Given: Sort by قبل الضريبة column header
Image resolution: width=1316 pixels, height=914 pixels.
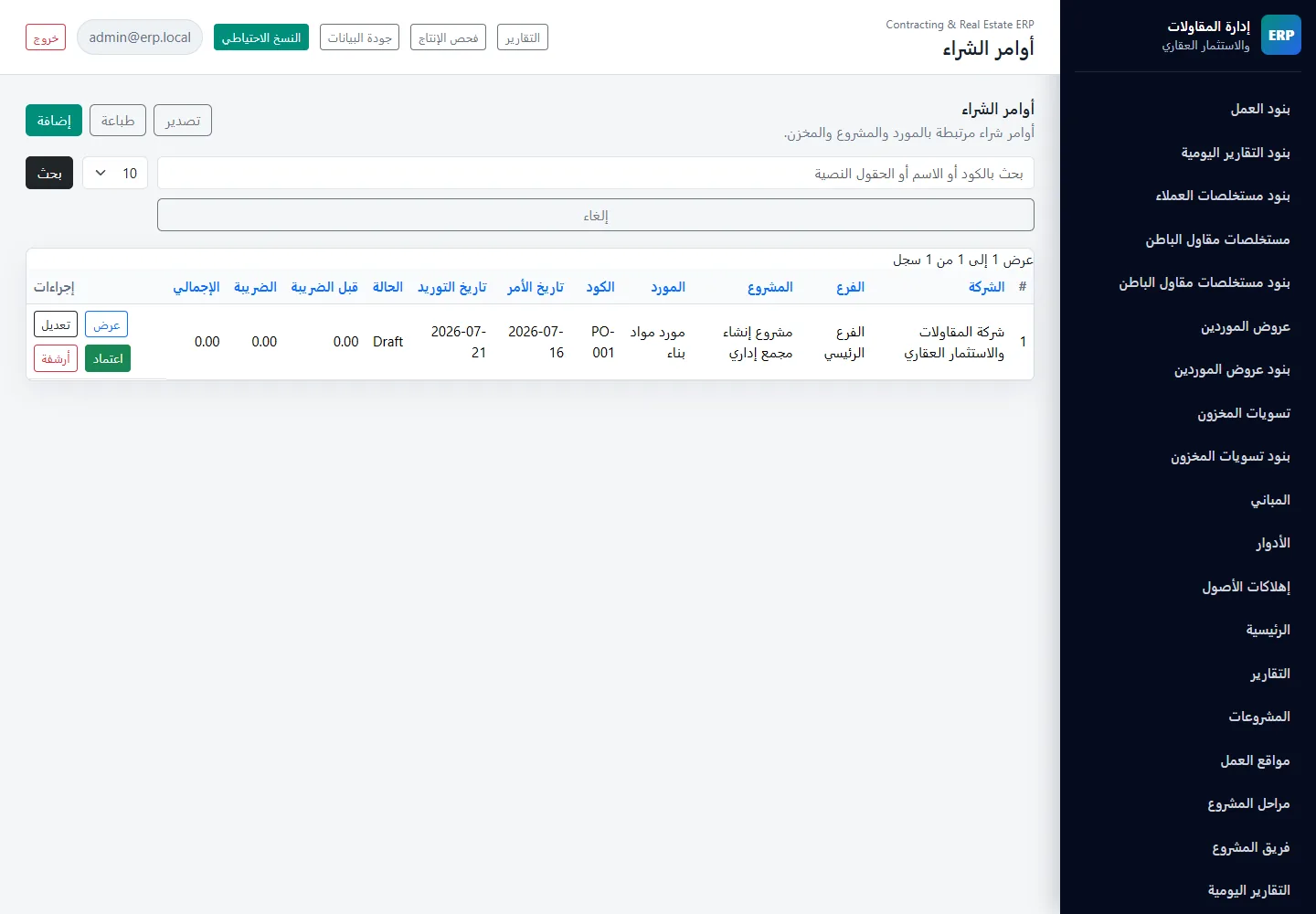Looking at the screenshot, I should click(324, 287).
